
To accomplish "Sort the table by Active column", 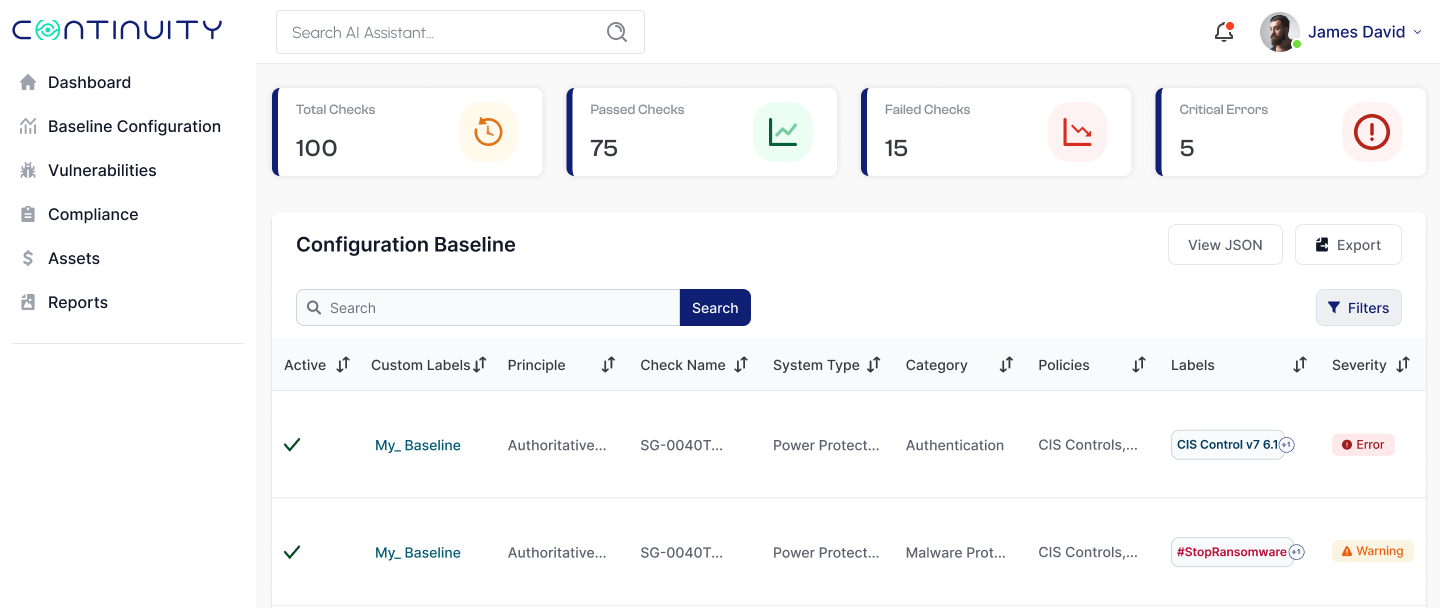I will 343,365.
